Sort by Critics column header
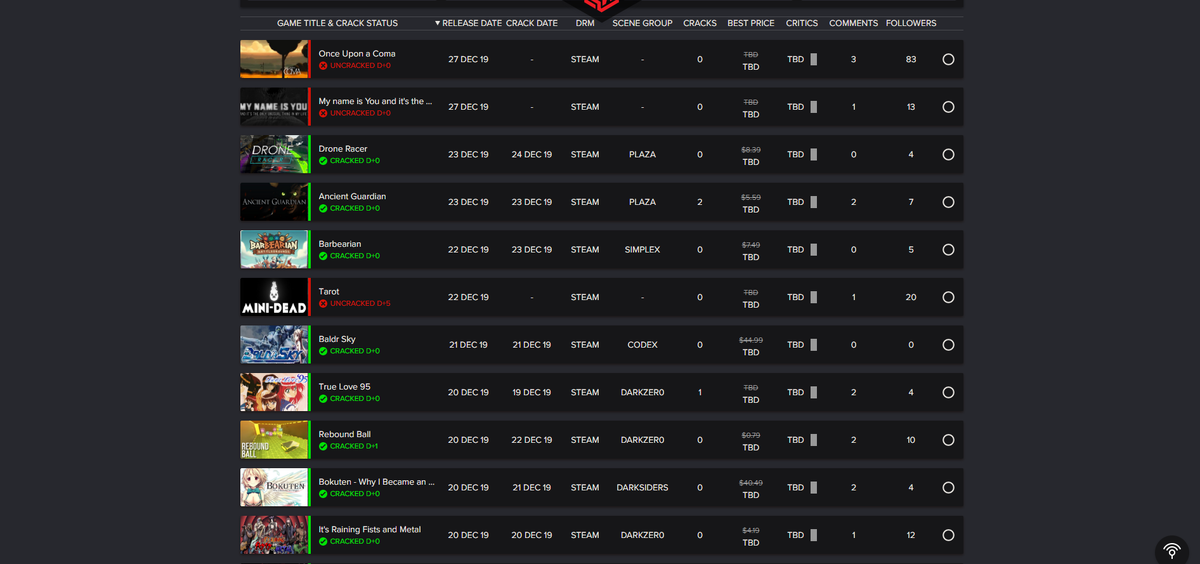This screenshot has height=564, width=1200. point(802,23)
